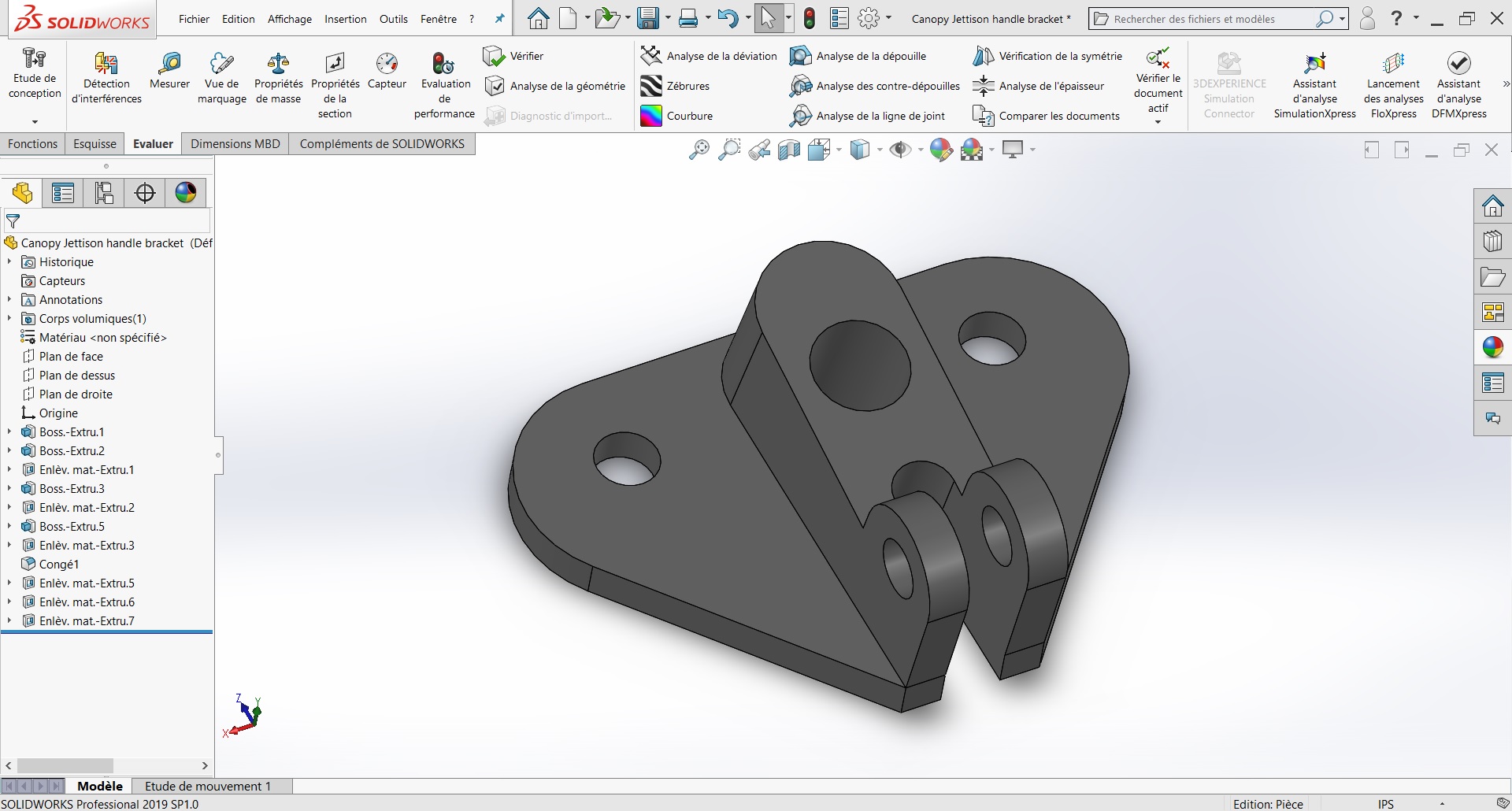
Task: Click the Save icon
Action: (648, 19)
